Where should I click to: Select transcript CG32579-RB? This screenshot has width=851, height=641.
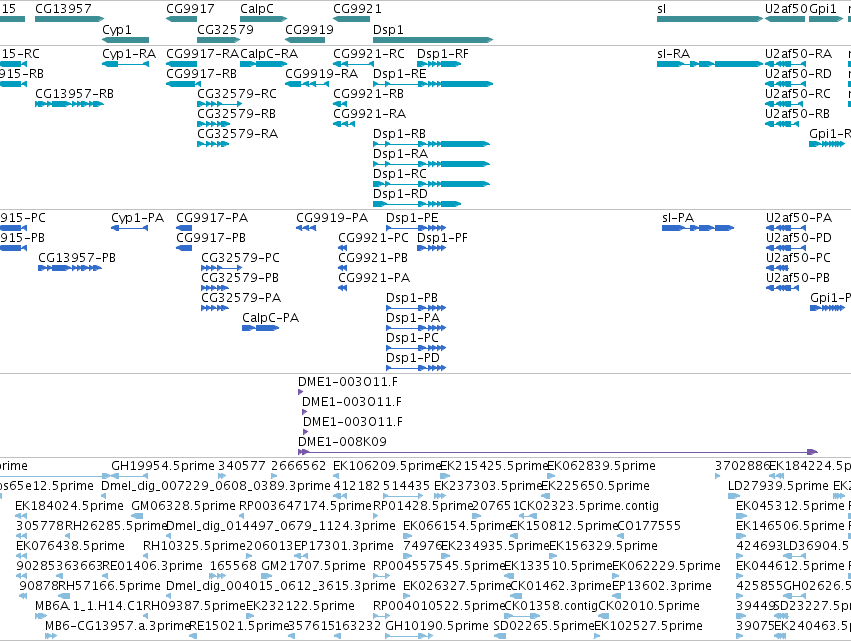[236, 114]
